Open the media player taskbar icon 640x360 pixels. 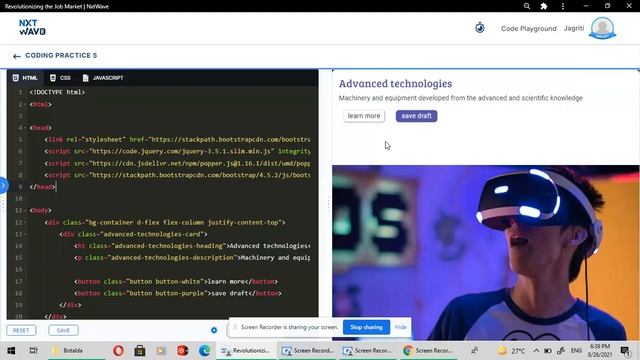(x=161, y=351)
